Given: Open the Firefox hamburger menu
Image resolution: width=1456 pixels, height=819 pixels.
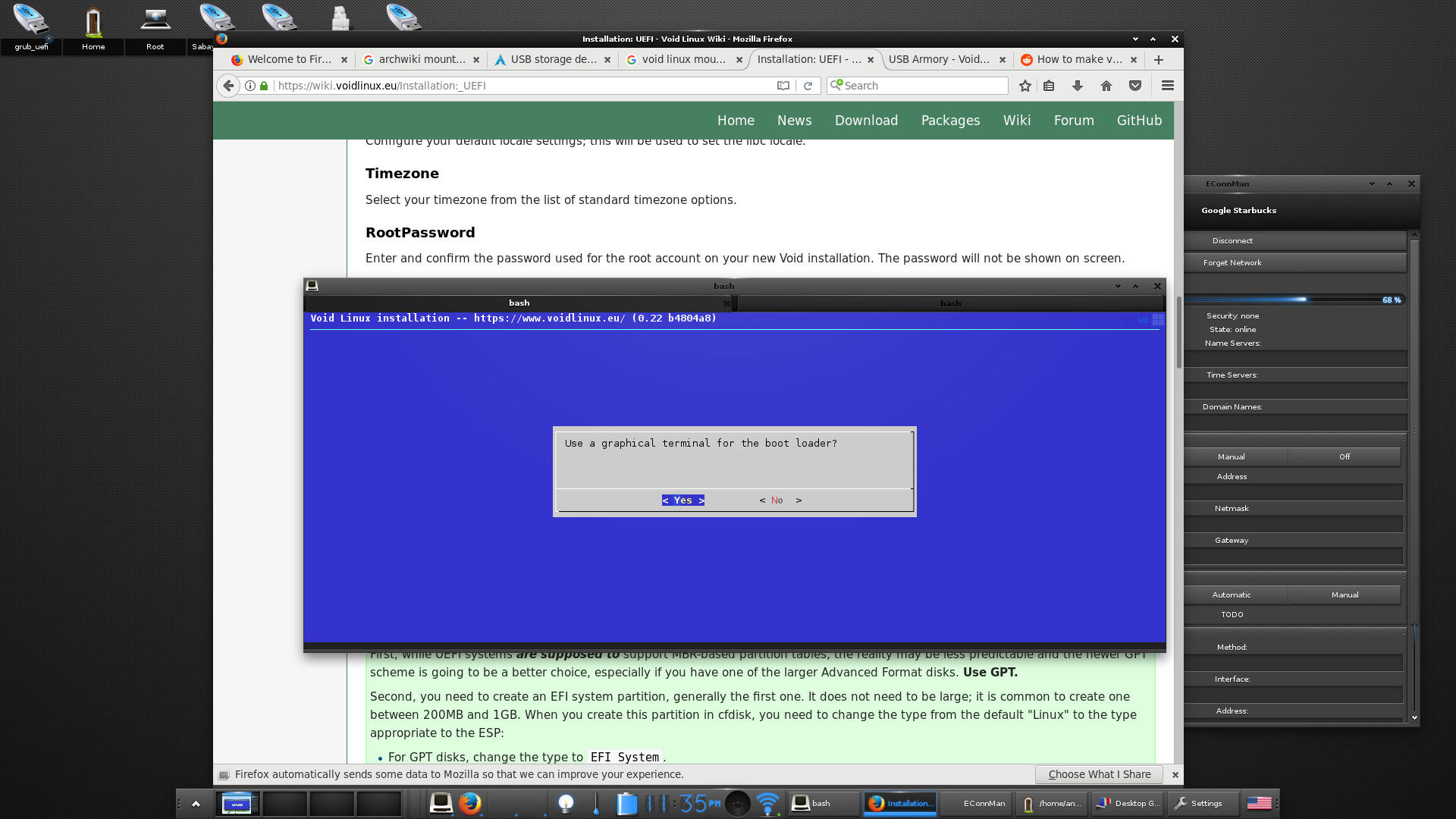Looking at the screenshot, I should [x=1168, y=86].
